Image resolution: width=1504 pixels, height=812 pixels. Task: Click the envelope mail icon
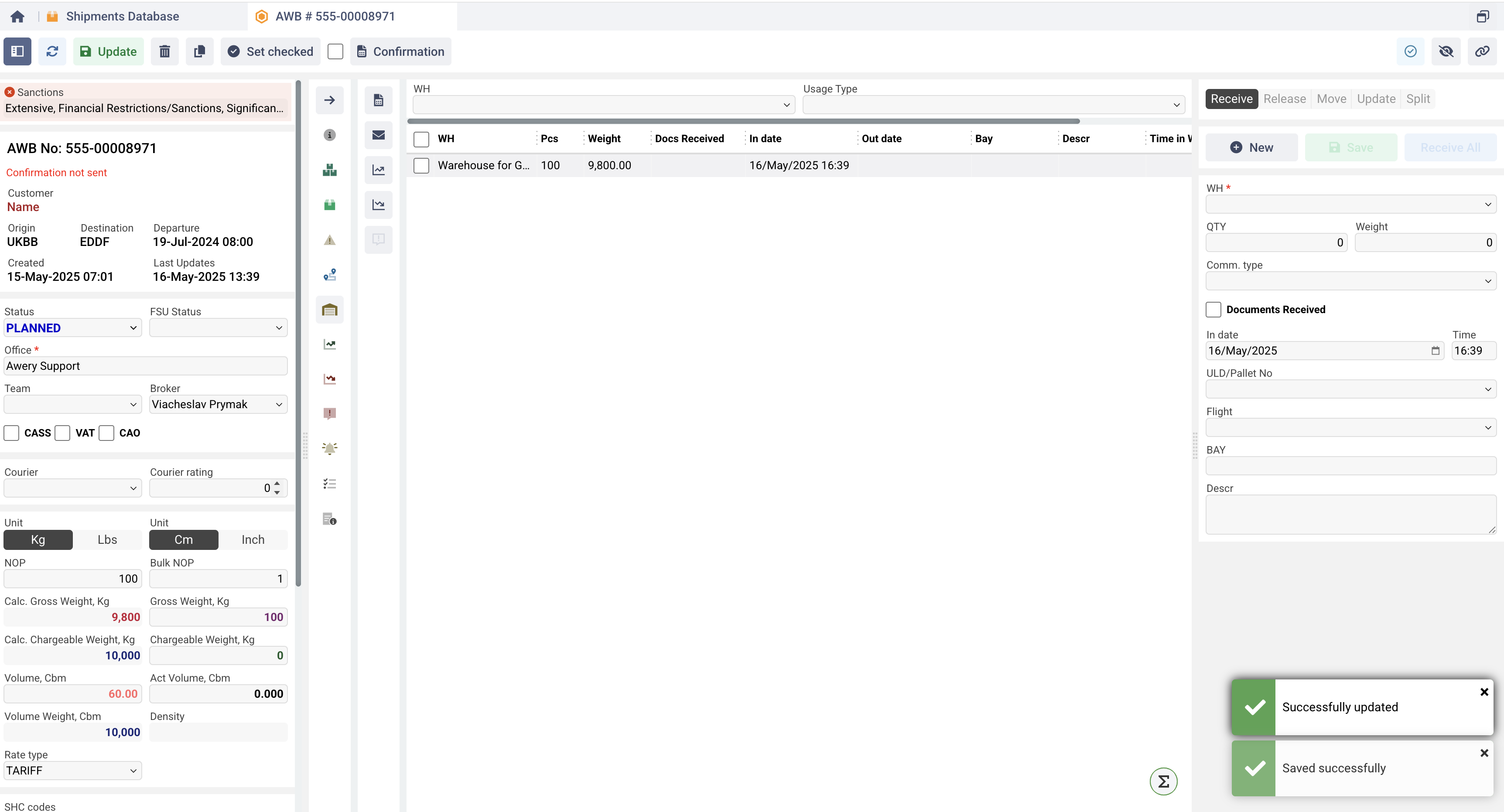[378, 135]
